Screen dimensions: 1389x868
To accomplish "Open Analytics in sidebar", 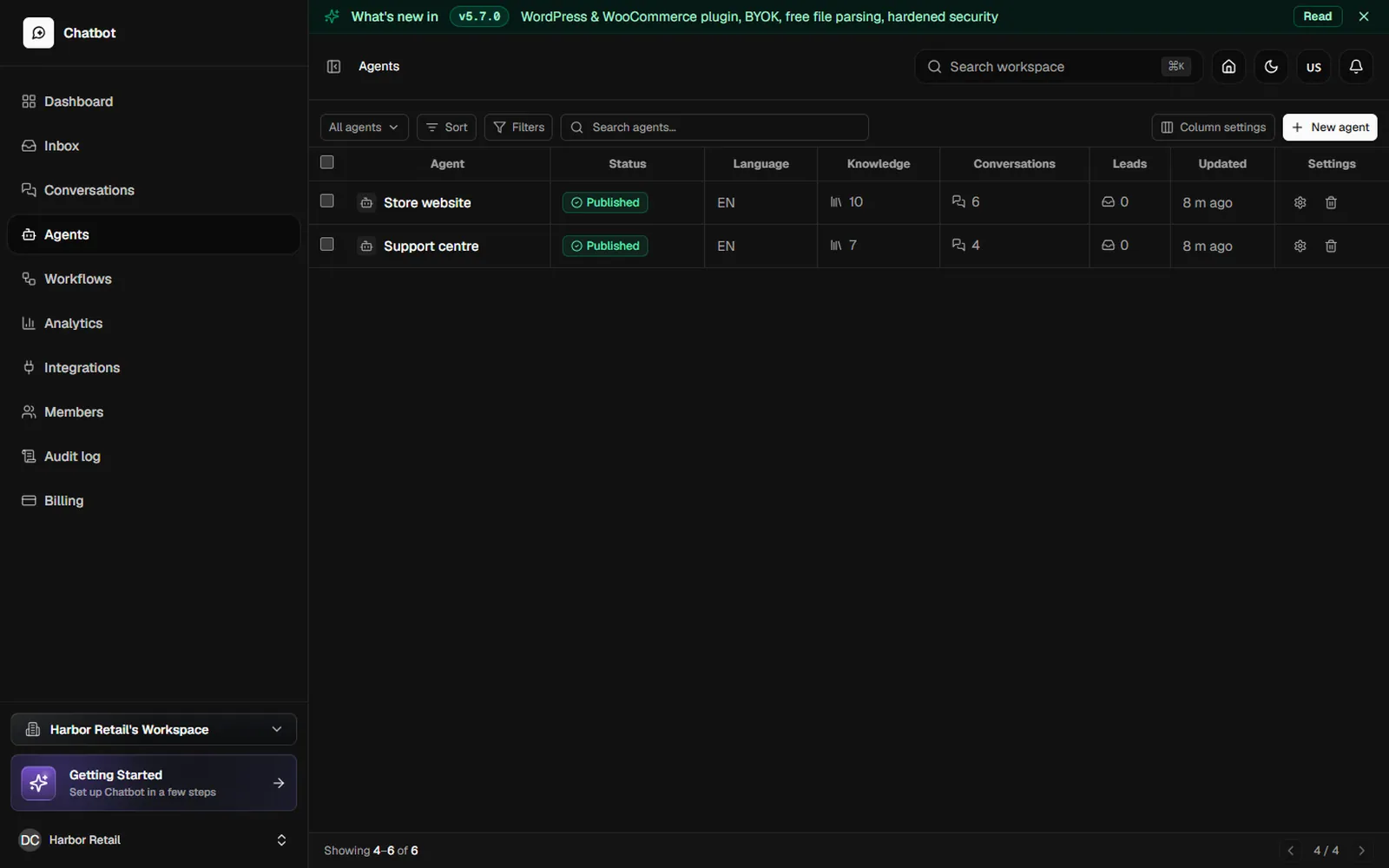I will point(154,323).
